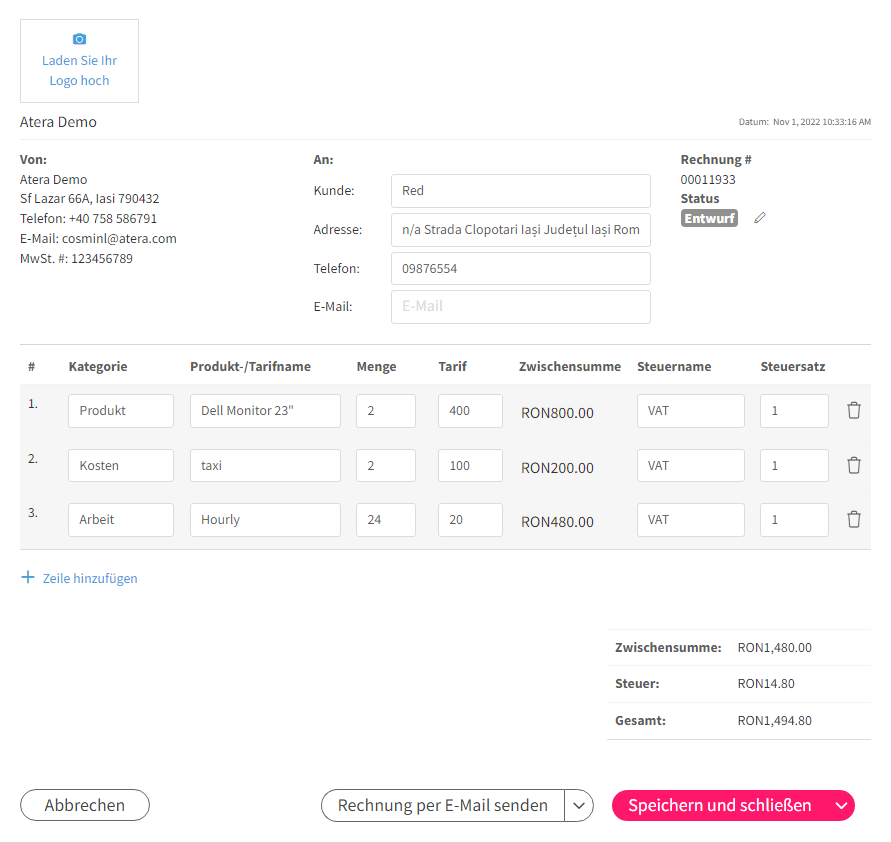Viewport: 891px width, 842px height.
Task: Click Kategorie field Produkt in row 1
Action: pos(121,411)
